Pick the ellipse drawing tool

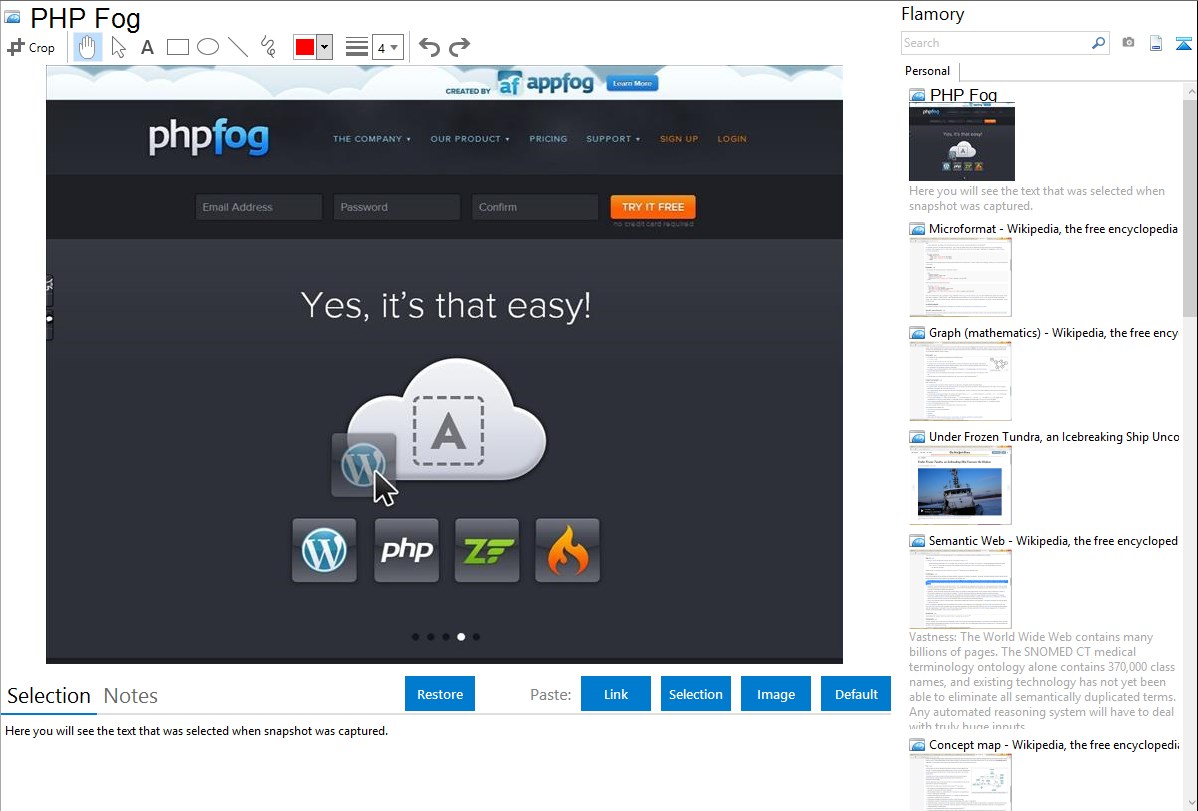pyautogui.click(x=208, y=47)
